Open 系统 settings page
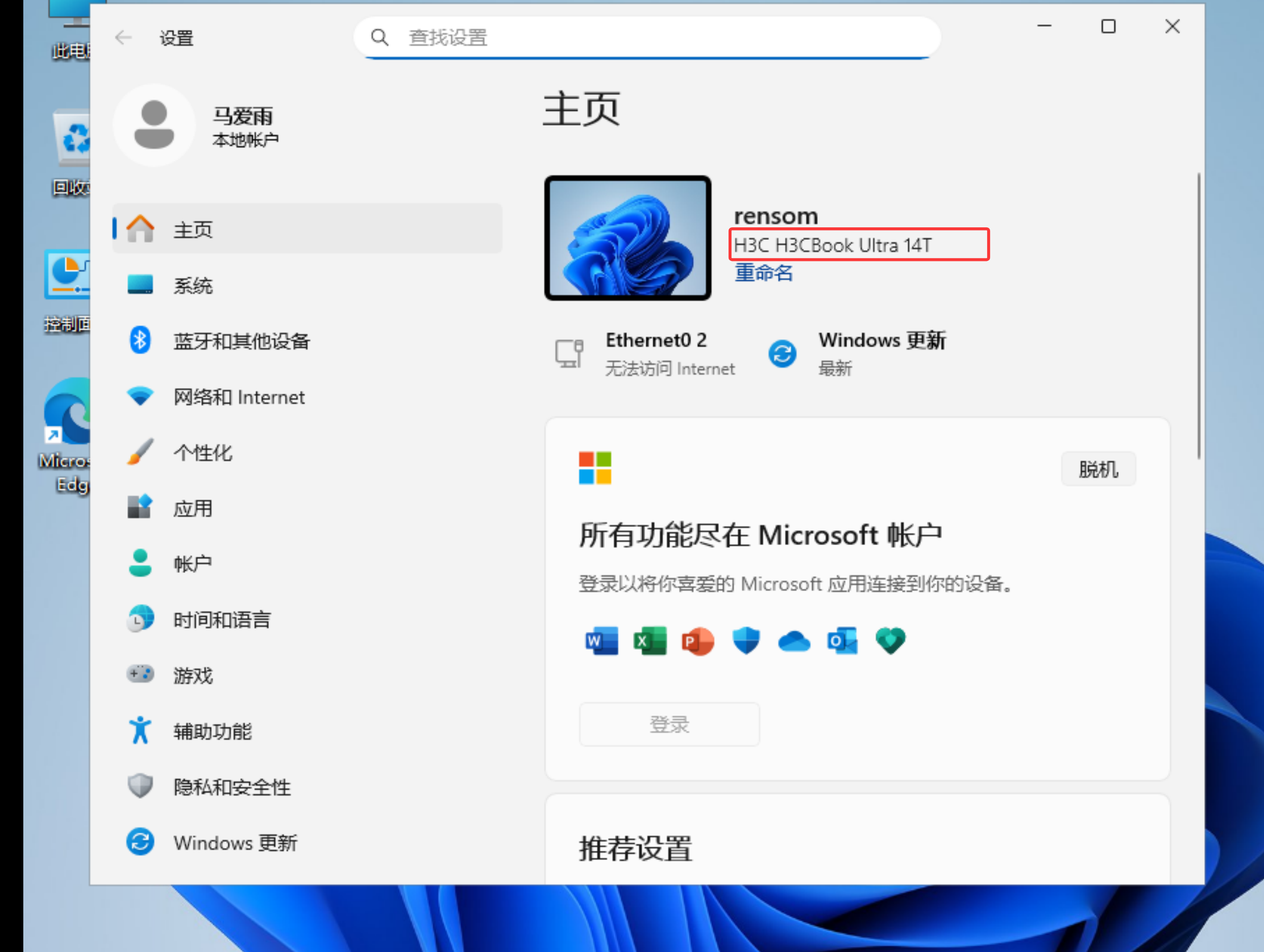Image resolution: width=1264 pixels, height=952 pixels. click(193, 285)
